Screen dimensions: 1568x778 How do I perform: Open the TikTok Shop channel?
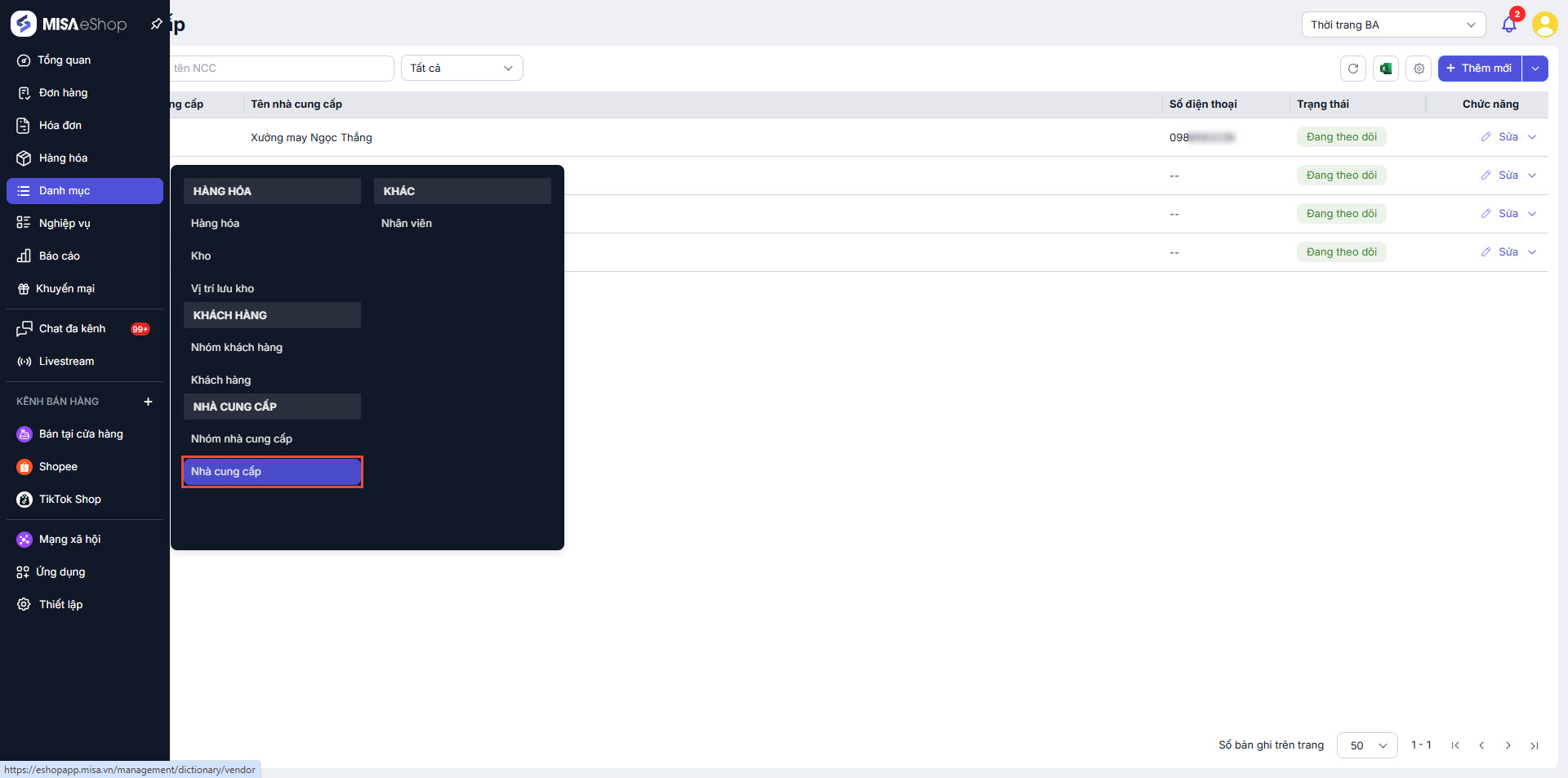tap(85, 500)
